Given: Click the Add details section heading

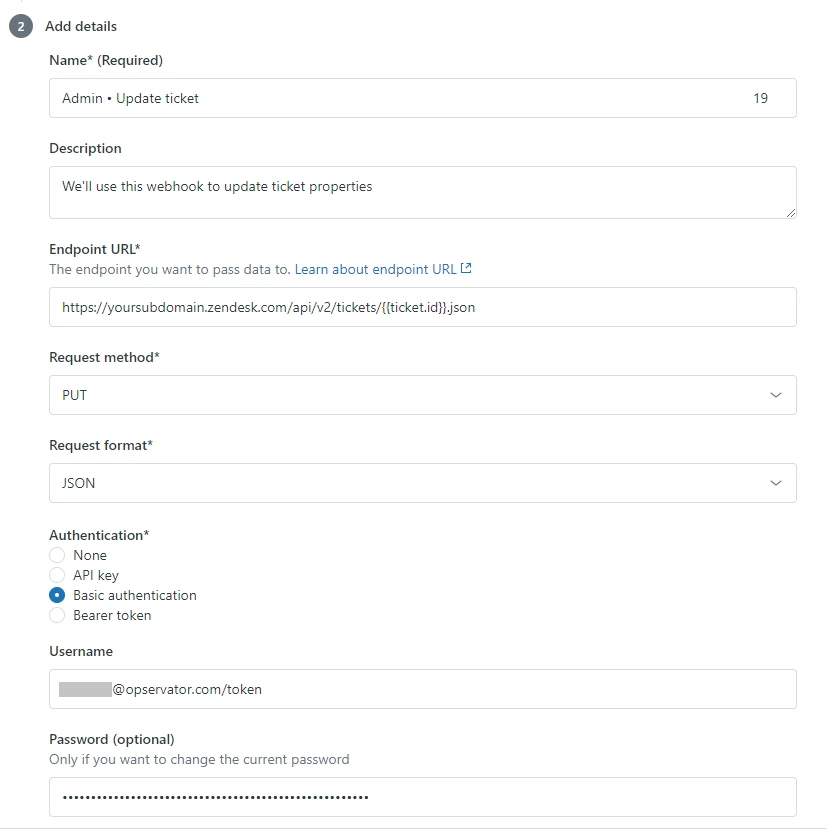Looking at the screenshot, I should 81,26.
